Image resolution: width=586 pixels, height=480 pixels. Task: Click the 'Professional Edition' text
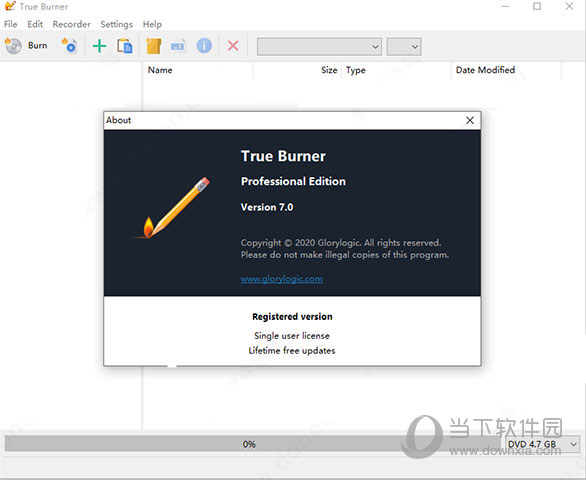[x=293, y=181]
